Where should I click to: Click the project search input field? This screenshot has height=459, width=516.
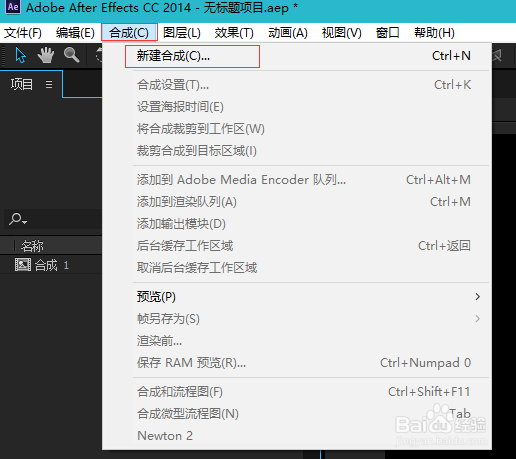click(53, 219)
